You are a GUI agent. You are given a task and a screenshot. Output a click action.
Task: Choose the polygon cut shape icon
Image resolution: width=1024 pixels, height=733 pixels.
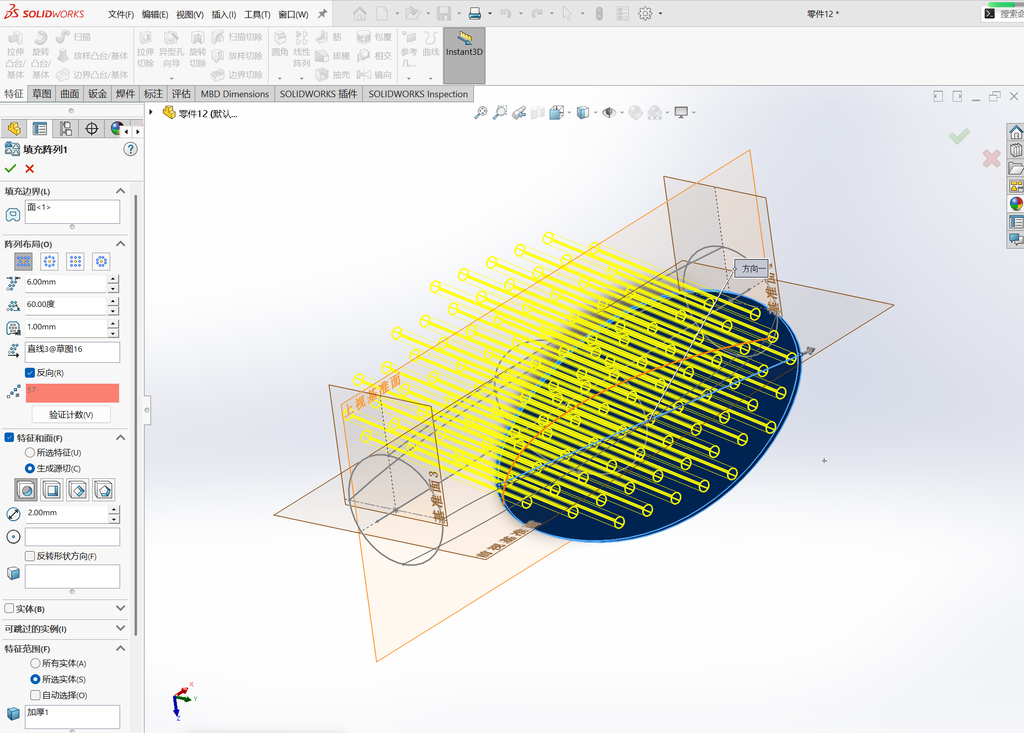pyautogui.click(x=104, y=489)
